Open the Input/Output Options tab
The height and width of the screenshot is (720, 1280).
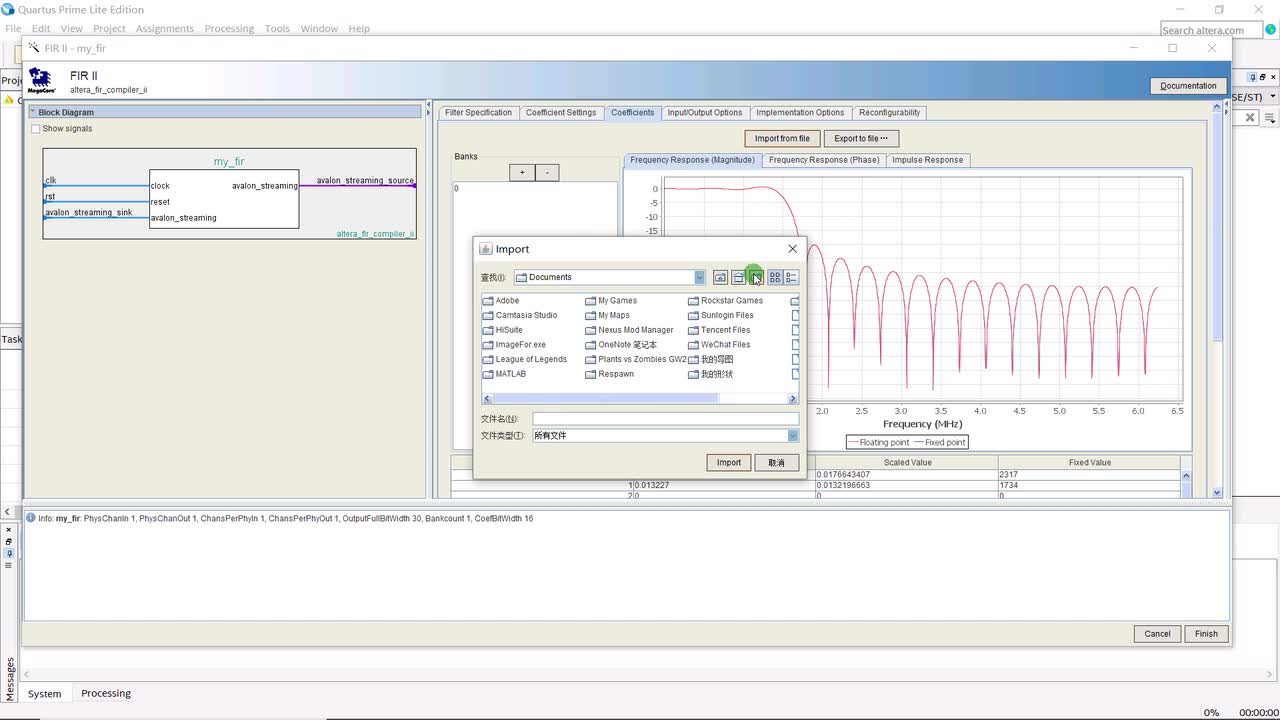(705, 112)
